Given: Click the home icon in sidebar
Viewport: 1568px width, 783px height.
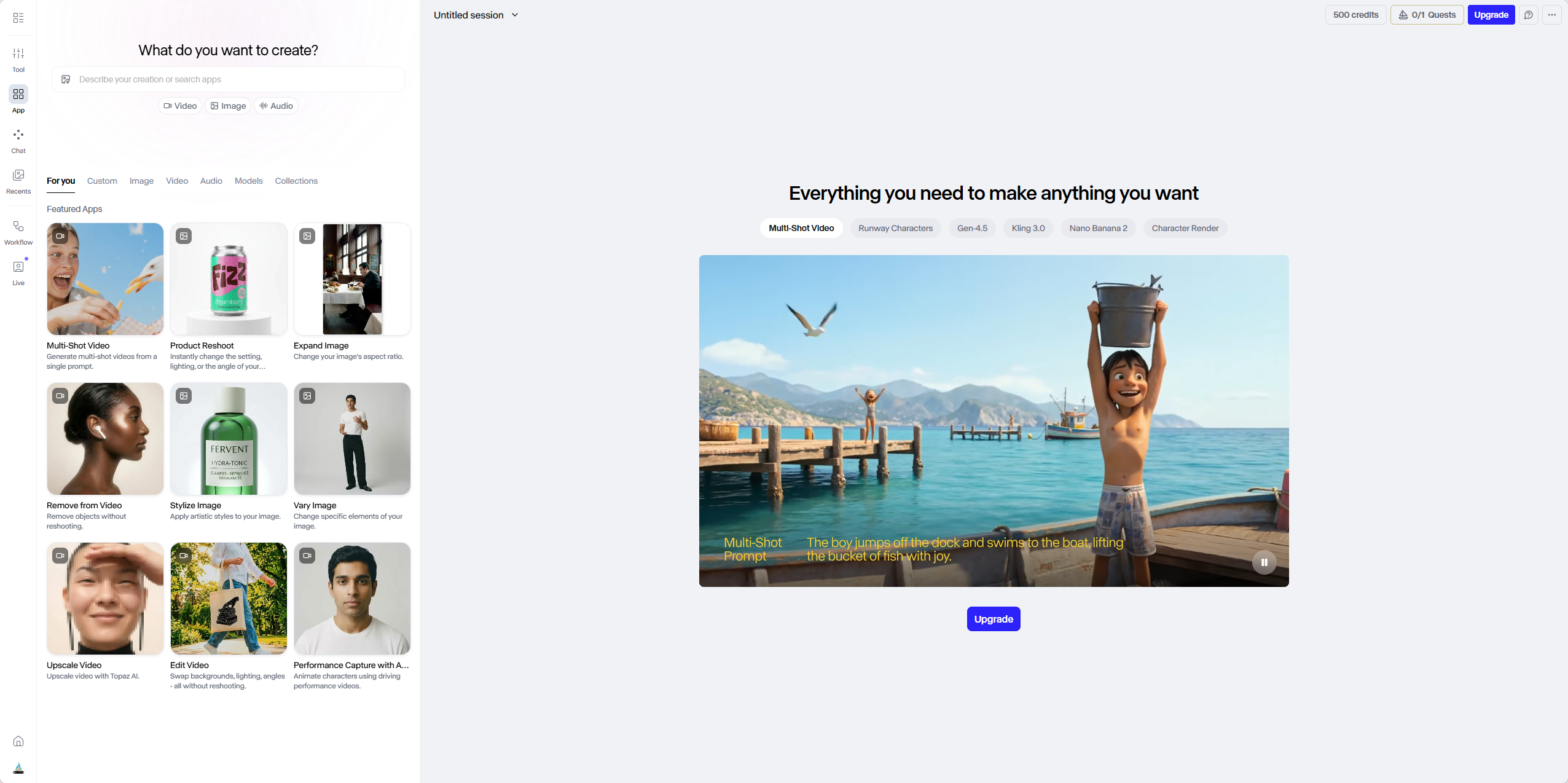Looking at the screenshot, I should 18,741.
